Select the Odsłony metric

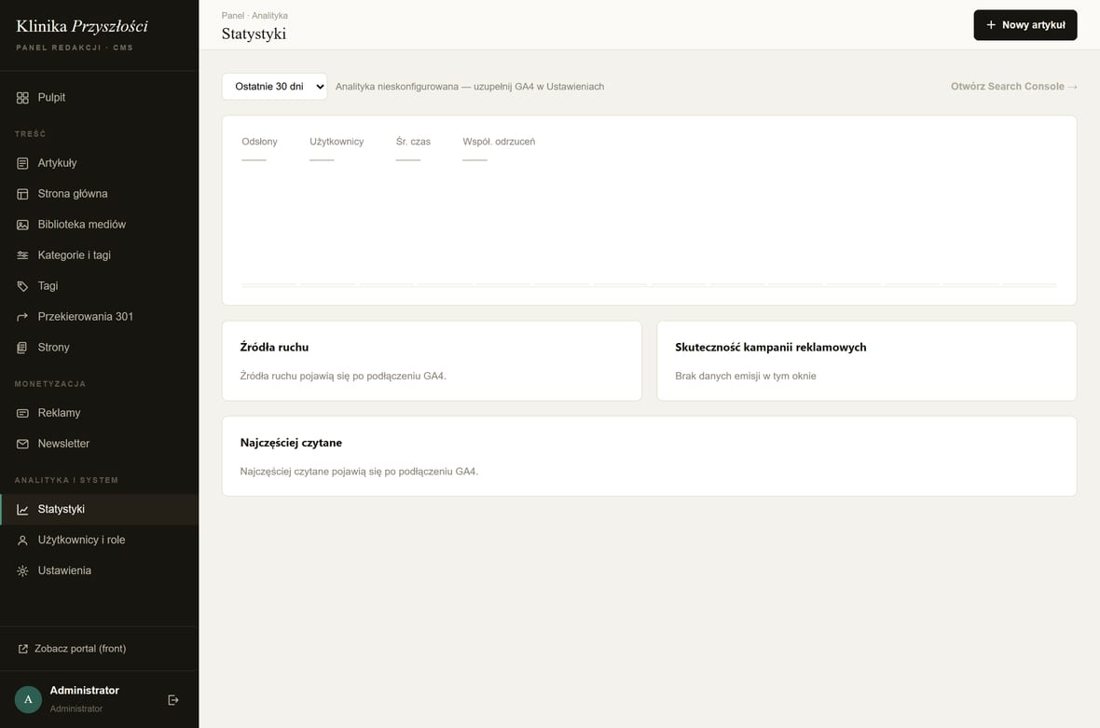(x=260, y=147)
